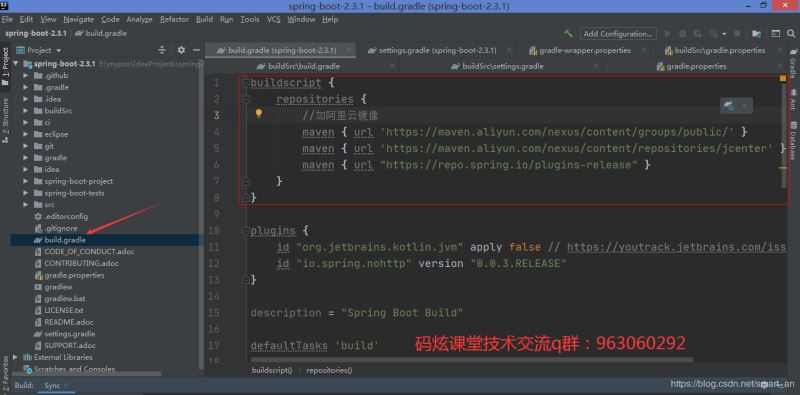Click line number 10 in the gutter
This screenshot has width=800, height=395.
click(x=214, y=231)
